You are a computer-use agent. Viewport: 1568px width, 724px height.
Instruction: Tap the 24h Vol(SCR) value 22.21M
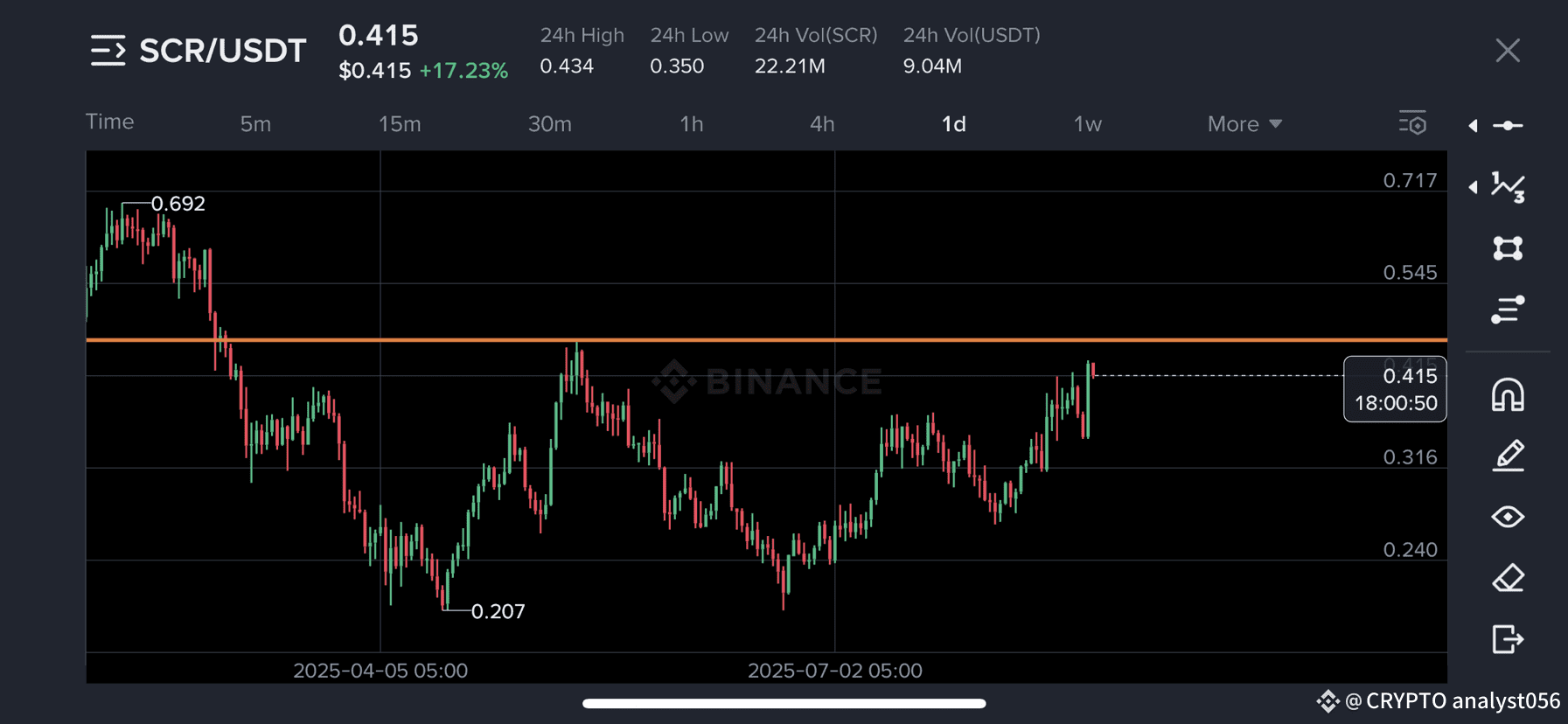click(x=790, y=66)
